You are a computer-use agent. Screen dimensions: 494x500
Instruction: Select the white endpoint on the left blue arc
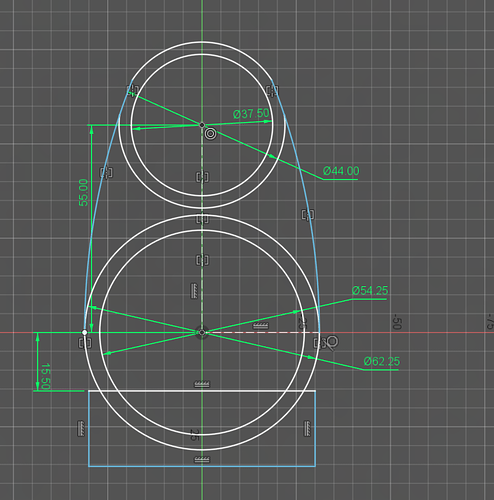click(85, 332)
